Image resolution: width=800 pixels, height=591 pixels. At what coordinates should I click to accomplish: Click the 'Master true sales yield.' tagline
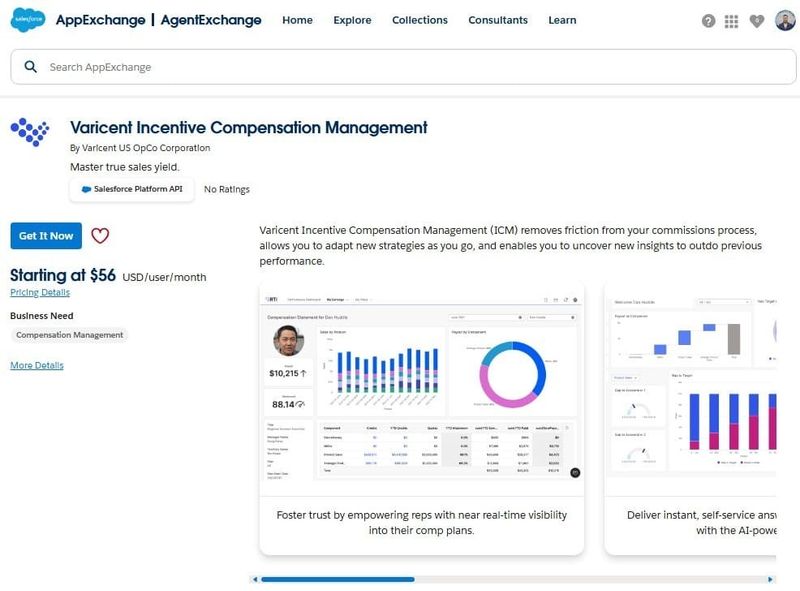coord(125,167)
